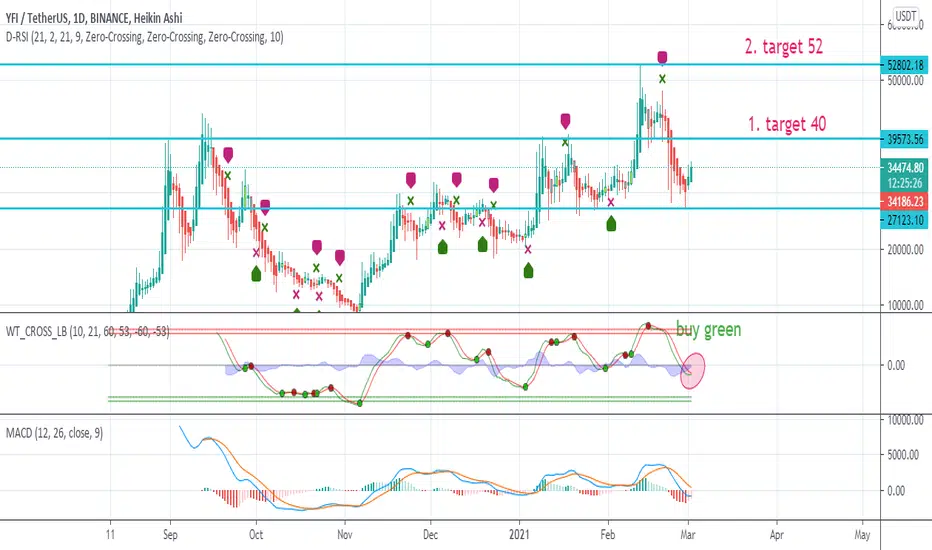932x550 pixels.
Task: Select the horizontal line at 27123.10
Action: pyautogui.click(x=440, y=208)
